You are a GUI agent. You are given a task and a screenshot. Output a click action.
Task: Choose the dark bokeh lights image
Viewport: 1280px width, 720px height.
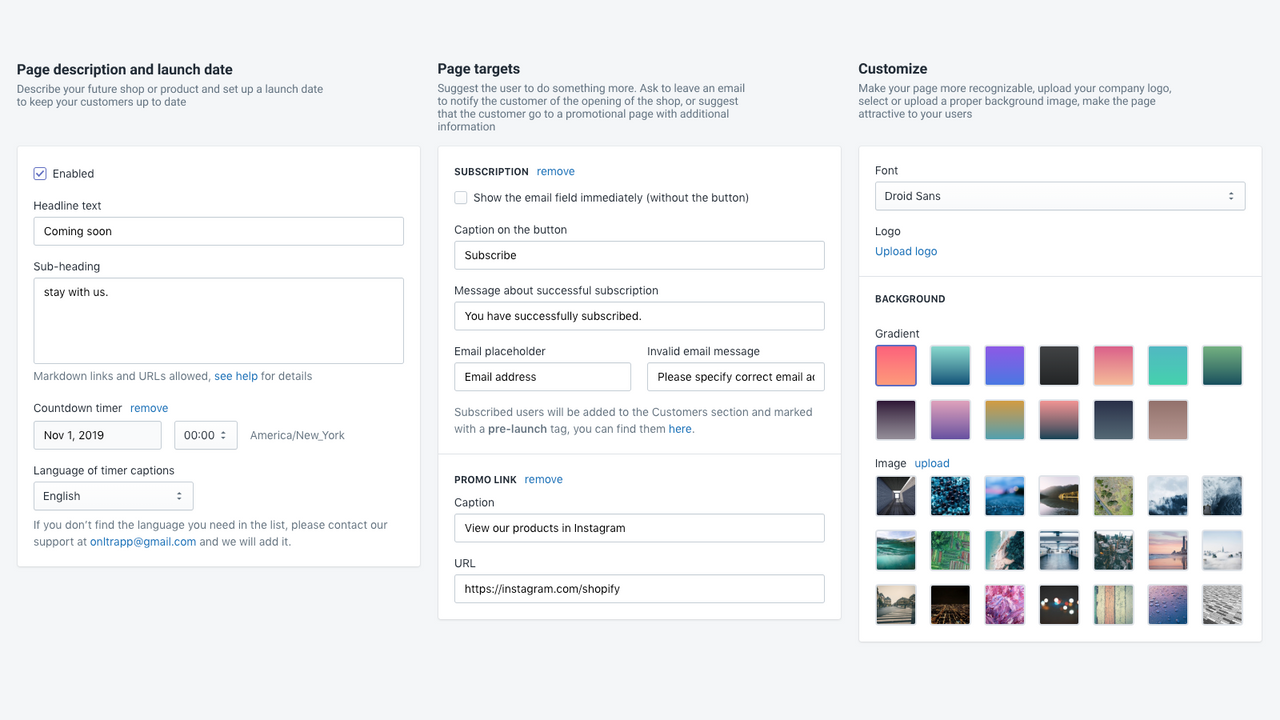(1059, 605)
